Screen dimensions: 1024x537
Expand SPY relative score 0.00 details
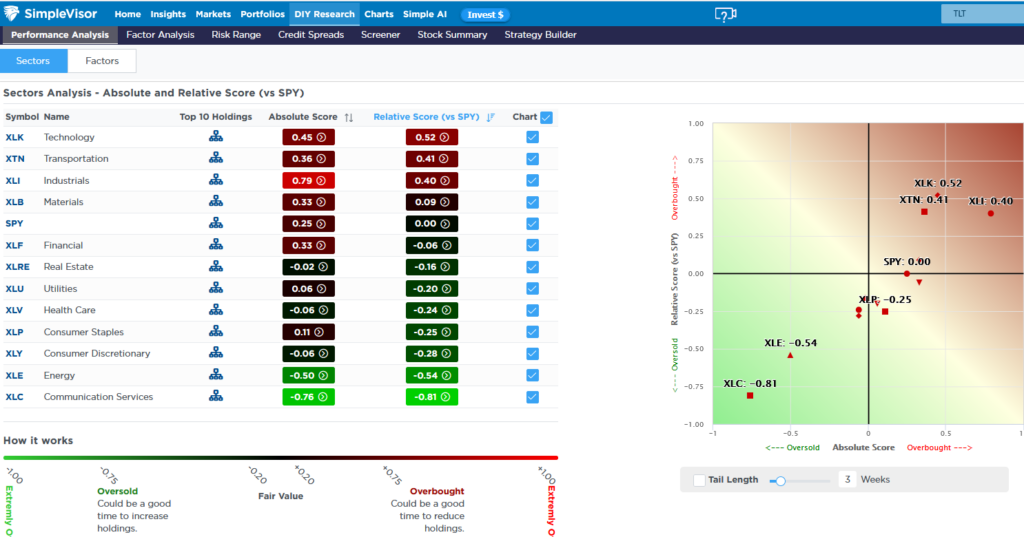click(x=432, y=223)
